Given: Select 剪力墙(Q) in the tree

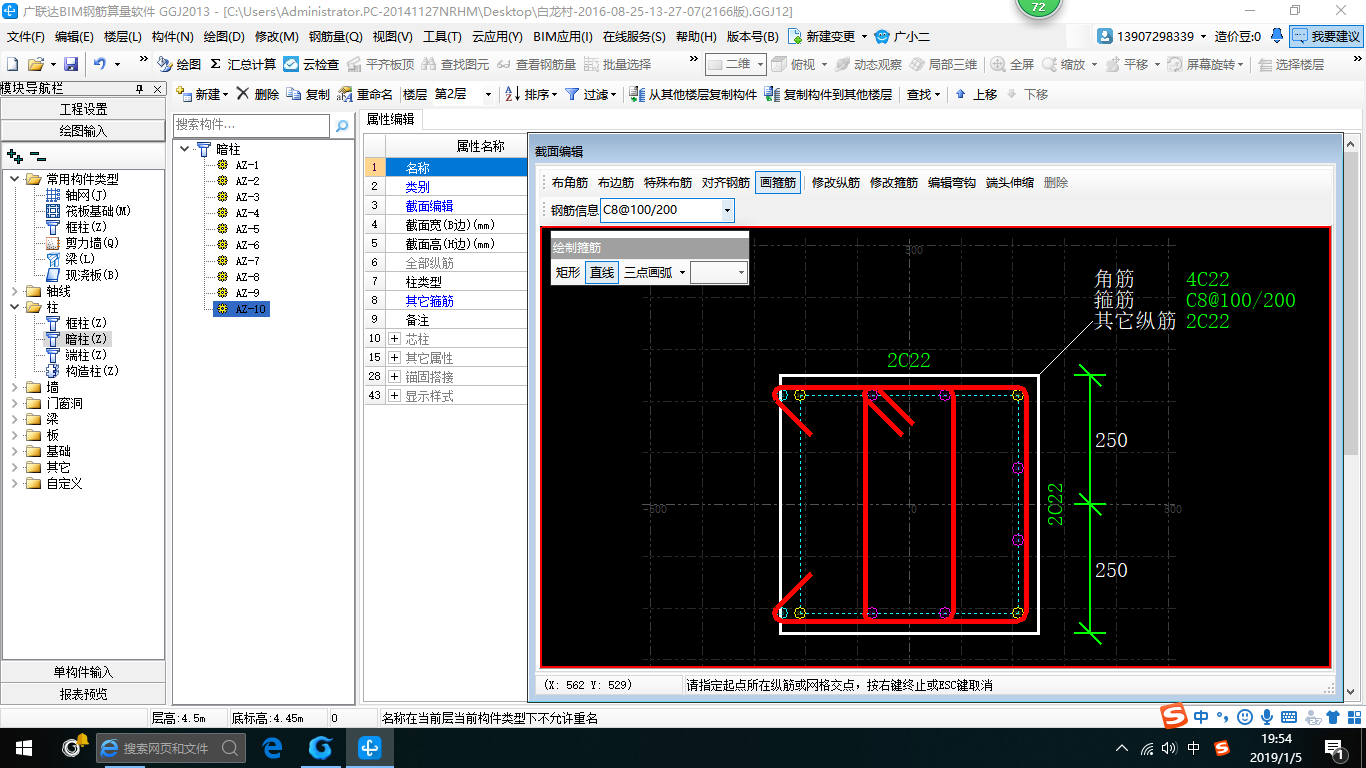Looking at the screenshot, I should pyautogui.click(x=92, y=243).
